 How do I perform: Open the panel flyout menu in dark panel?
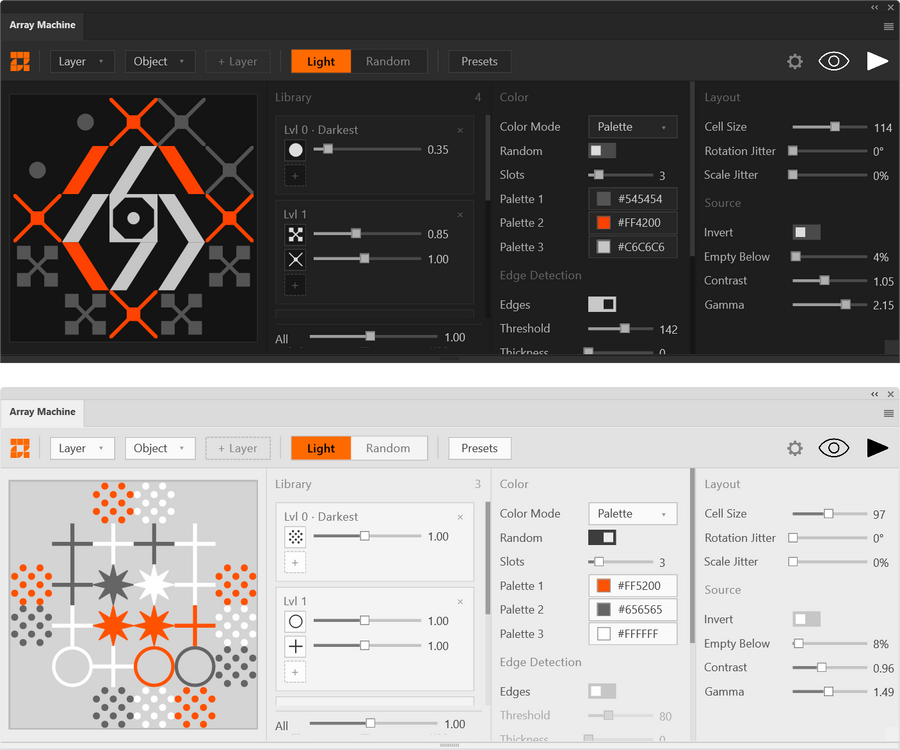[889, 26]
